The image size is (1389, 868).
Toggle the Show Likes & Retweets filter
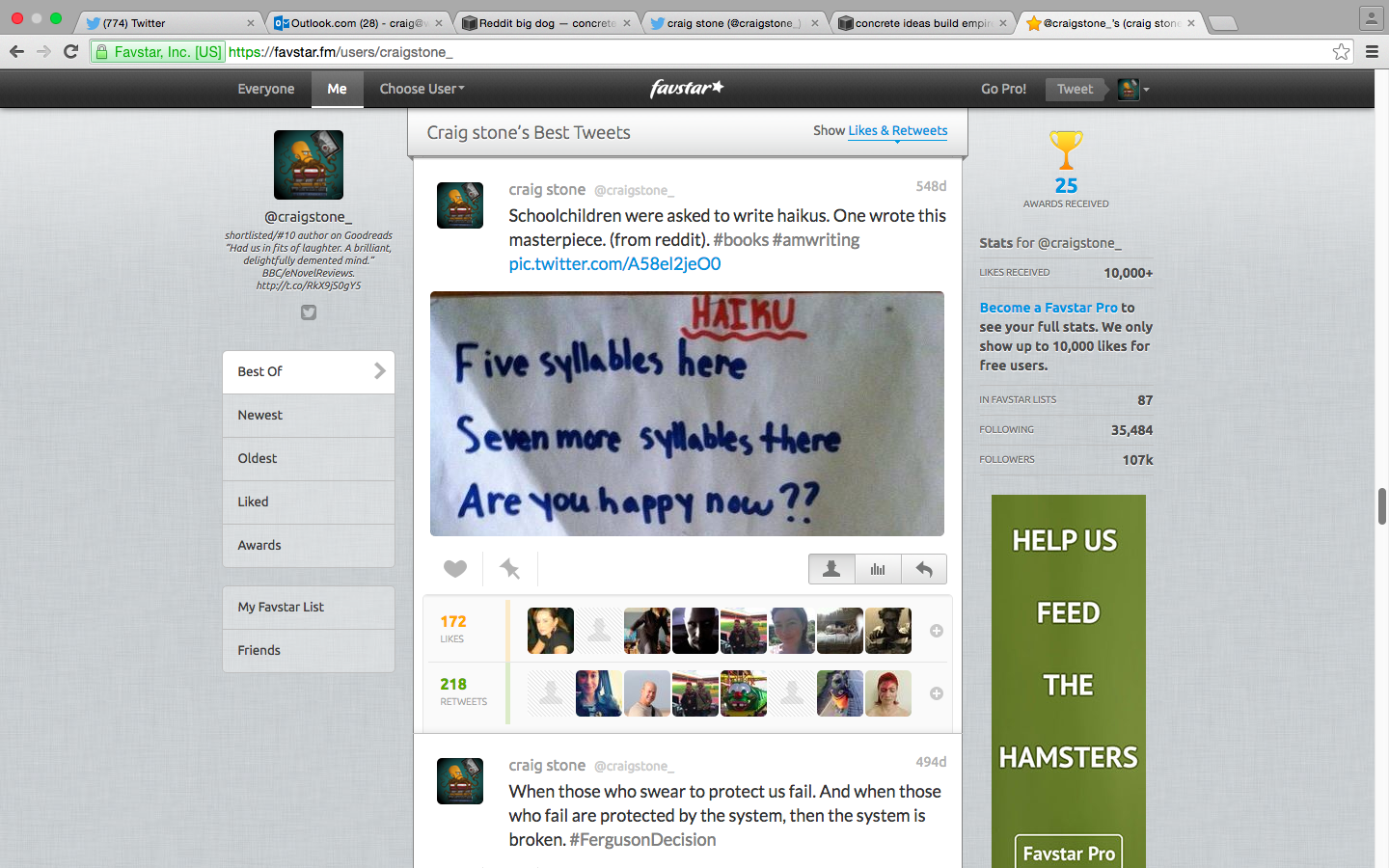click(897, 131)
